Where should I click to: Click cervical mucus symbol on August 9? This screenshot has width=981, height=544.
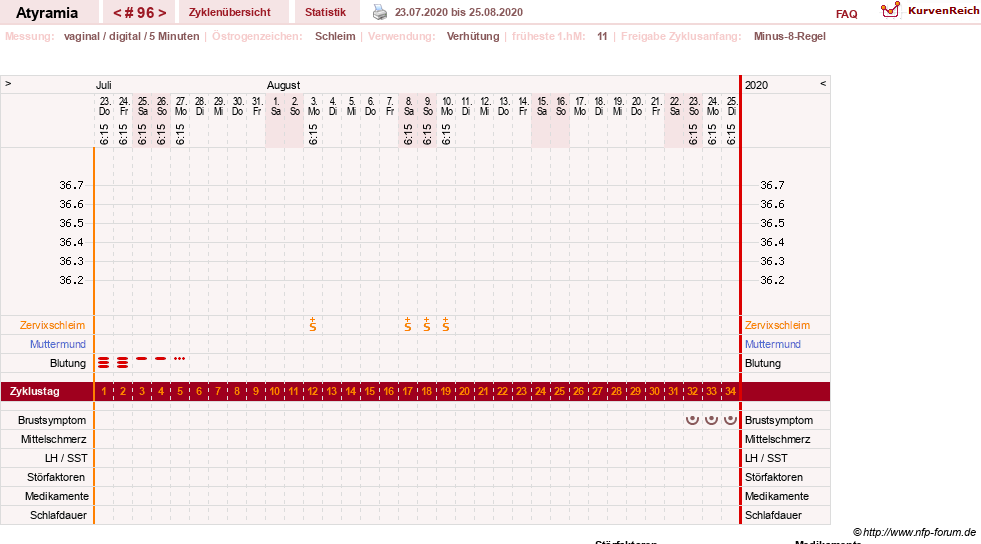427,325
